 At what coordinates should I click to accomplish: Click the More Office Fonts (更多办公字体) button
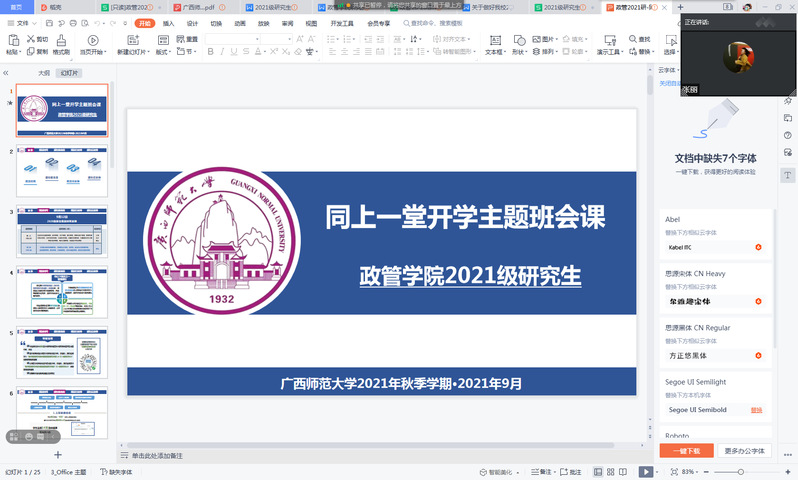click(x=745, y=451)
